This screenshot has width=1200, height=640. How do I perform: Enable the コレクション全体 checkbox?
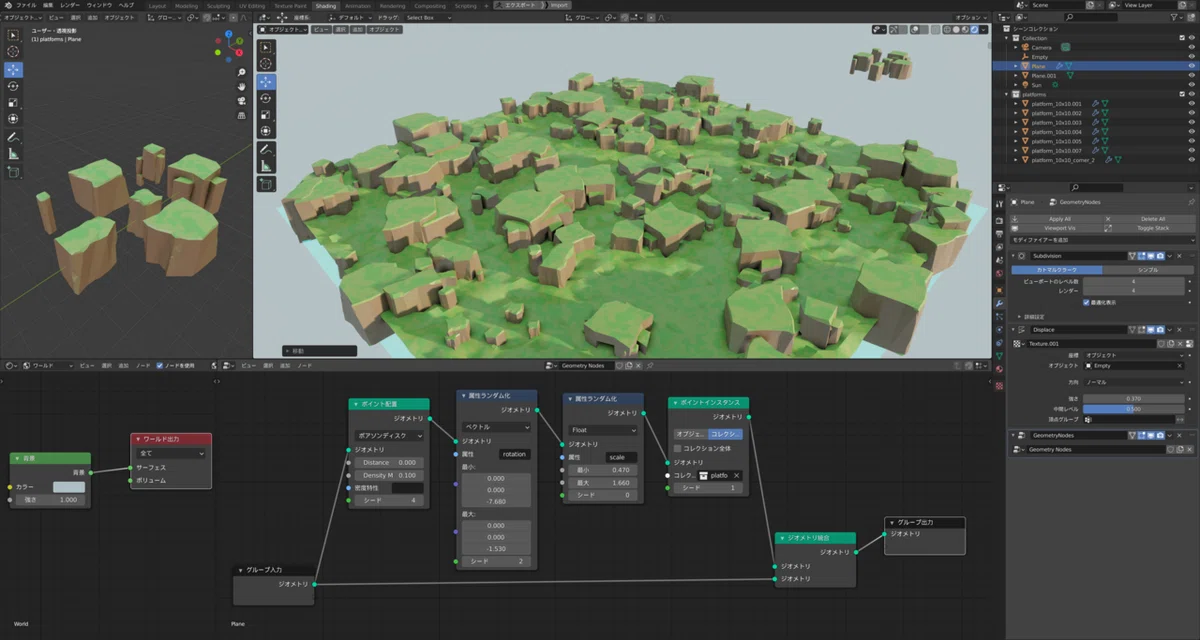tap(677, 448)
